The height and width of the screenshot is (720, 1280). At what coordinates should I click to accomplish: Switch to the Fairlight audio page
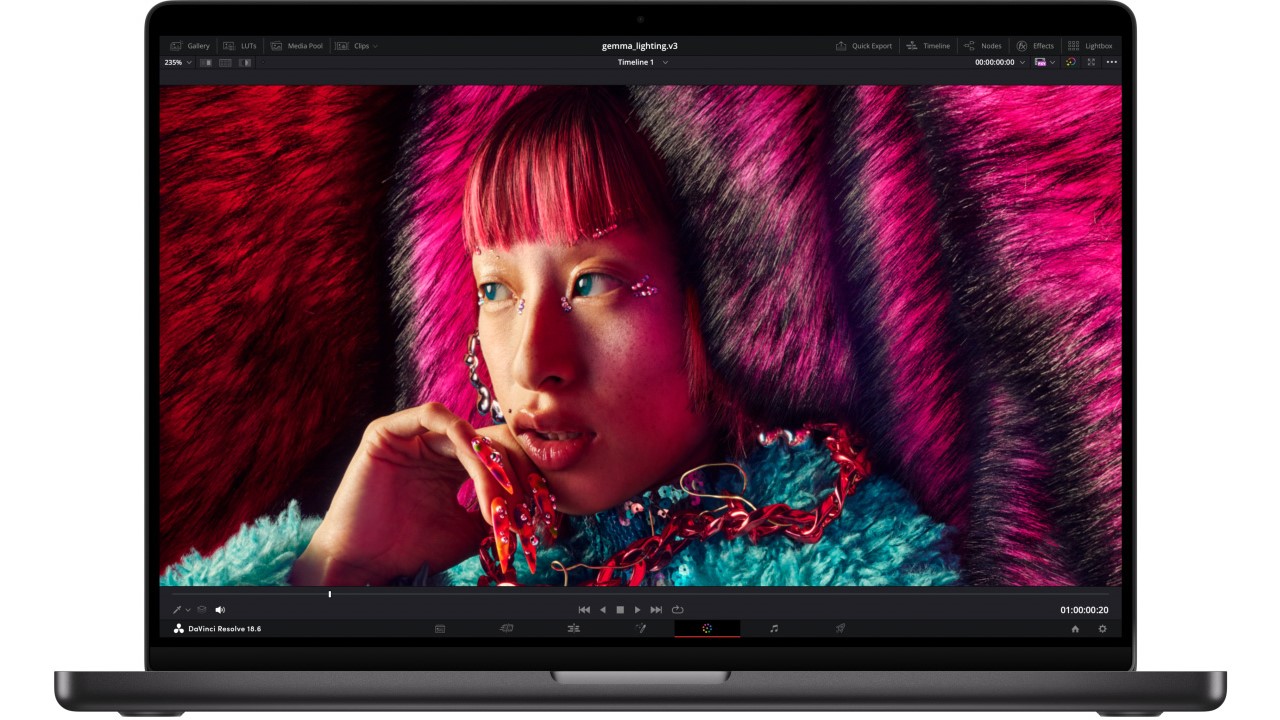point(774,629)
